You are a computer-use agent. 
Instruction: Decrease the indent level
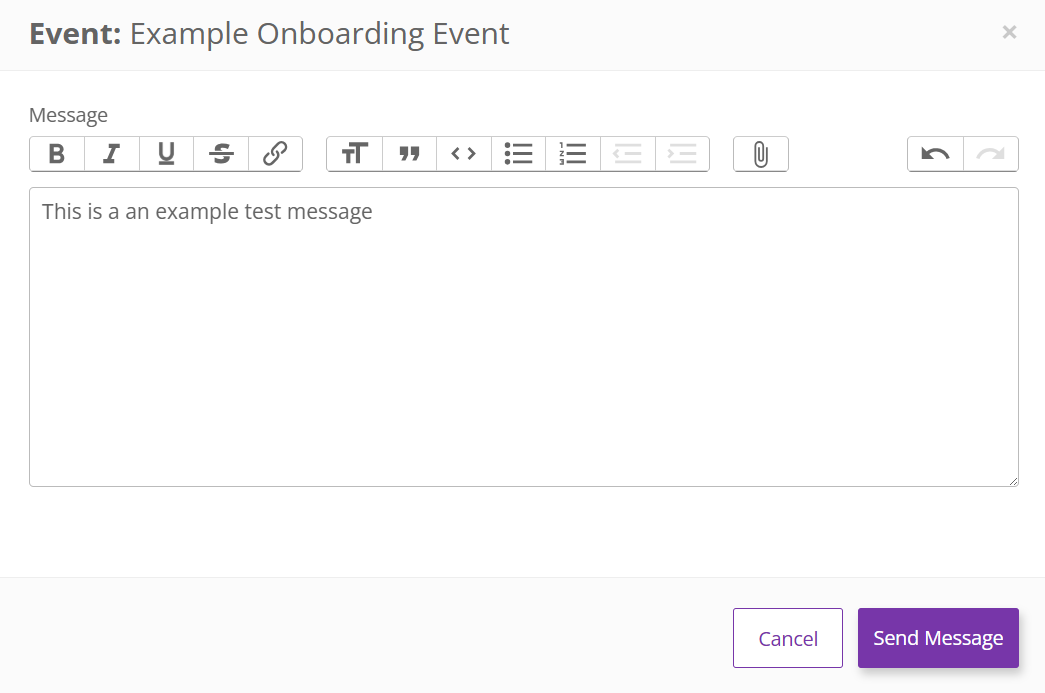tap(627, 154)
